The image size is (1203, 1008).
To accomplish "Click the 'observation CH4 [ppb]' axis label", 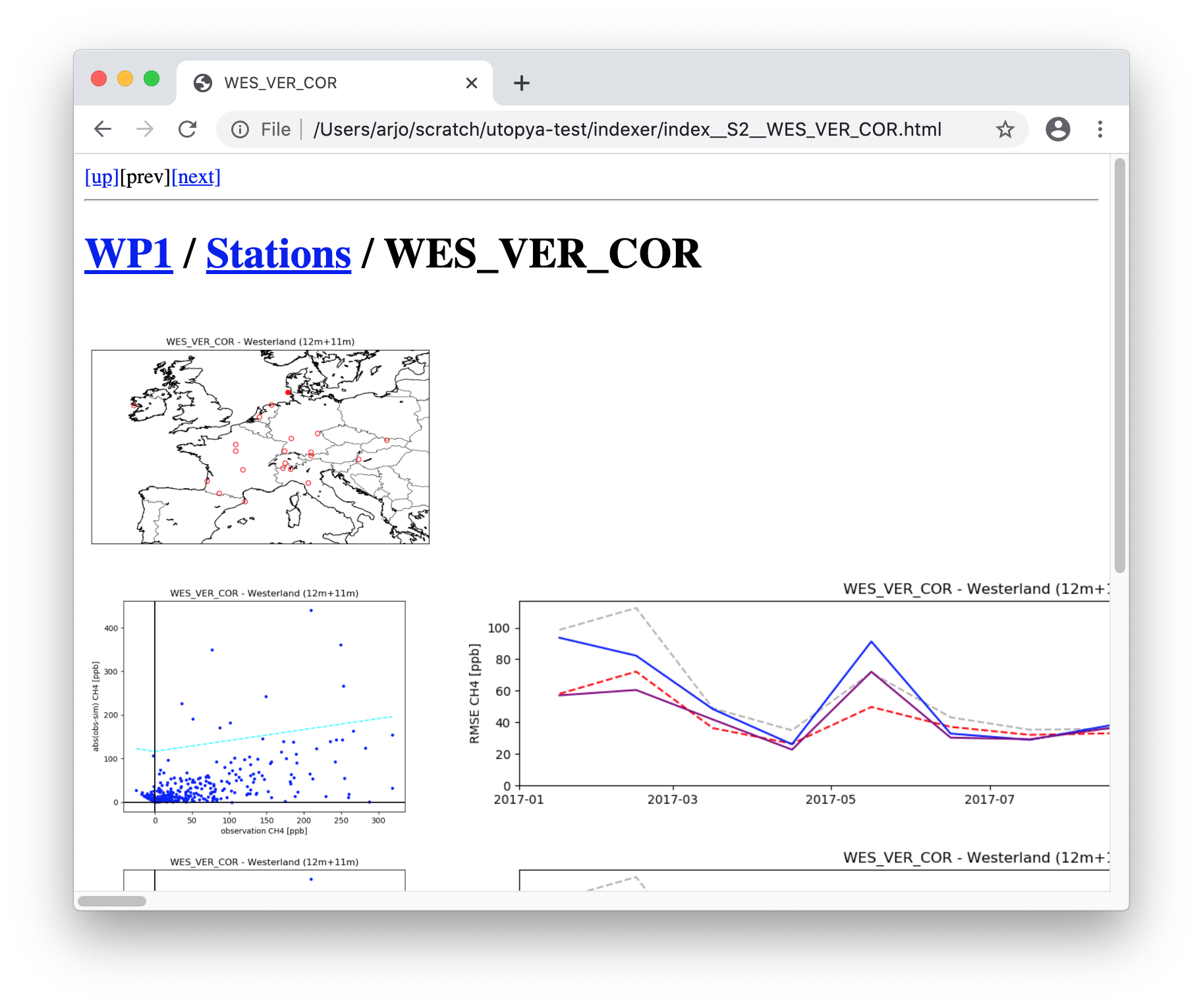I will [264, 831].
